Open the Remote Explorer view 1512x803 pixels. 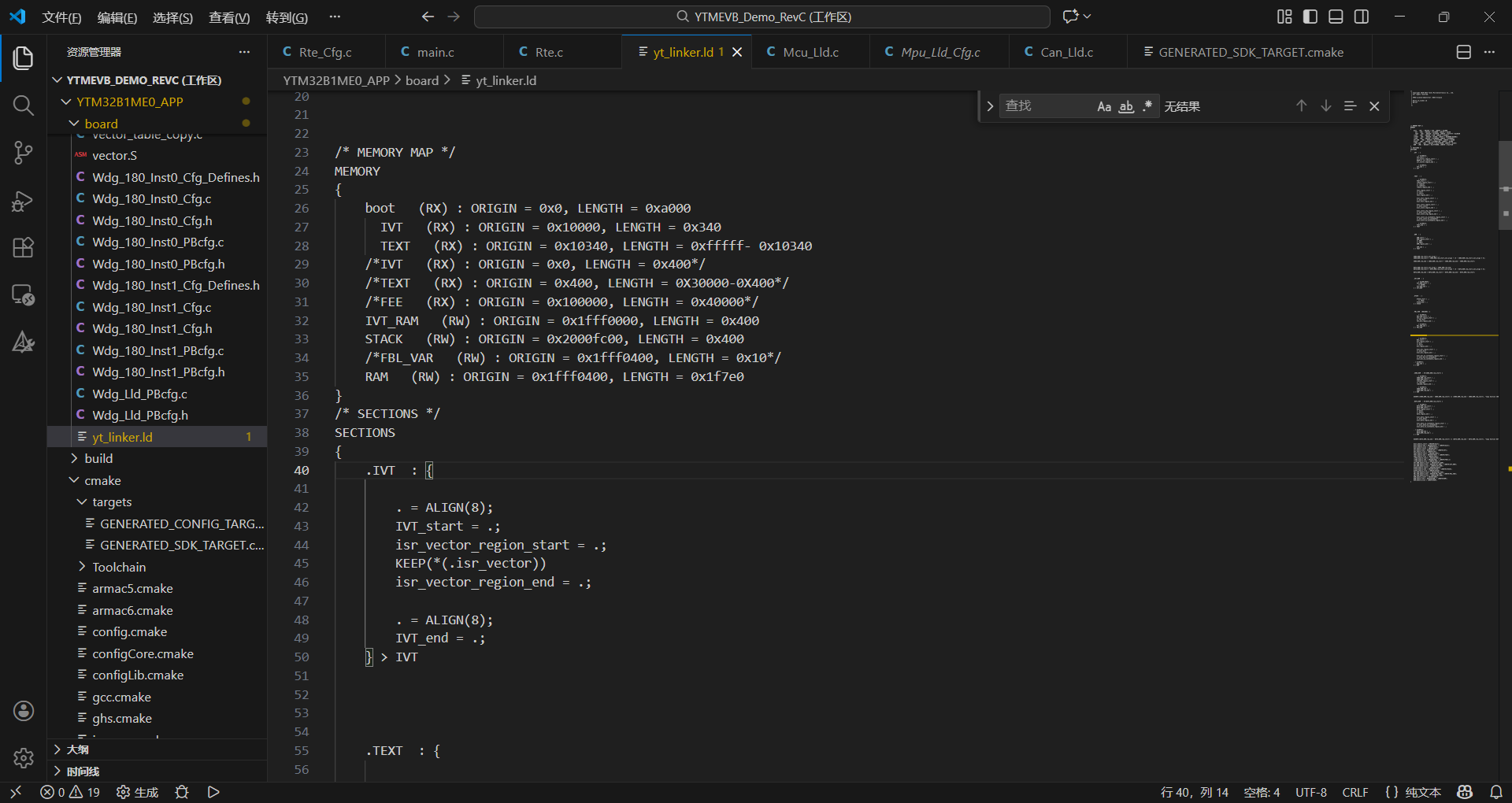(x=23, y=295)
